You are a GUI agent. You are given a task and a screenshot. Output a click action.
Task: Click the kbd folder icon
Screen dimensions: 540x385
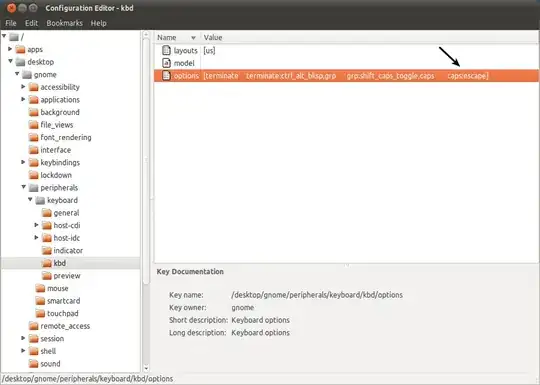[x=46, y=263]
